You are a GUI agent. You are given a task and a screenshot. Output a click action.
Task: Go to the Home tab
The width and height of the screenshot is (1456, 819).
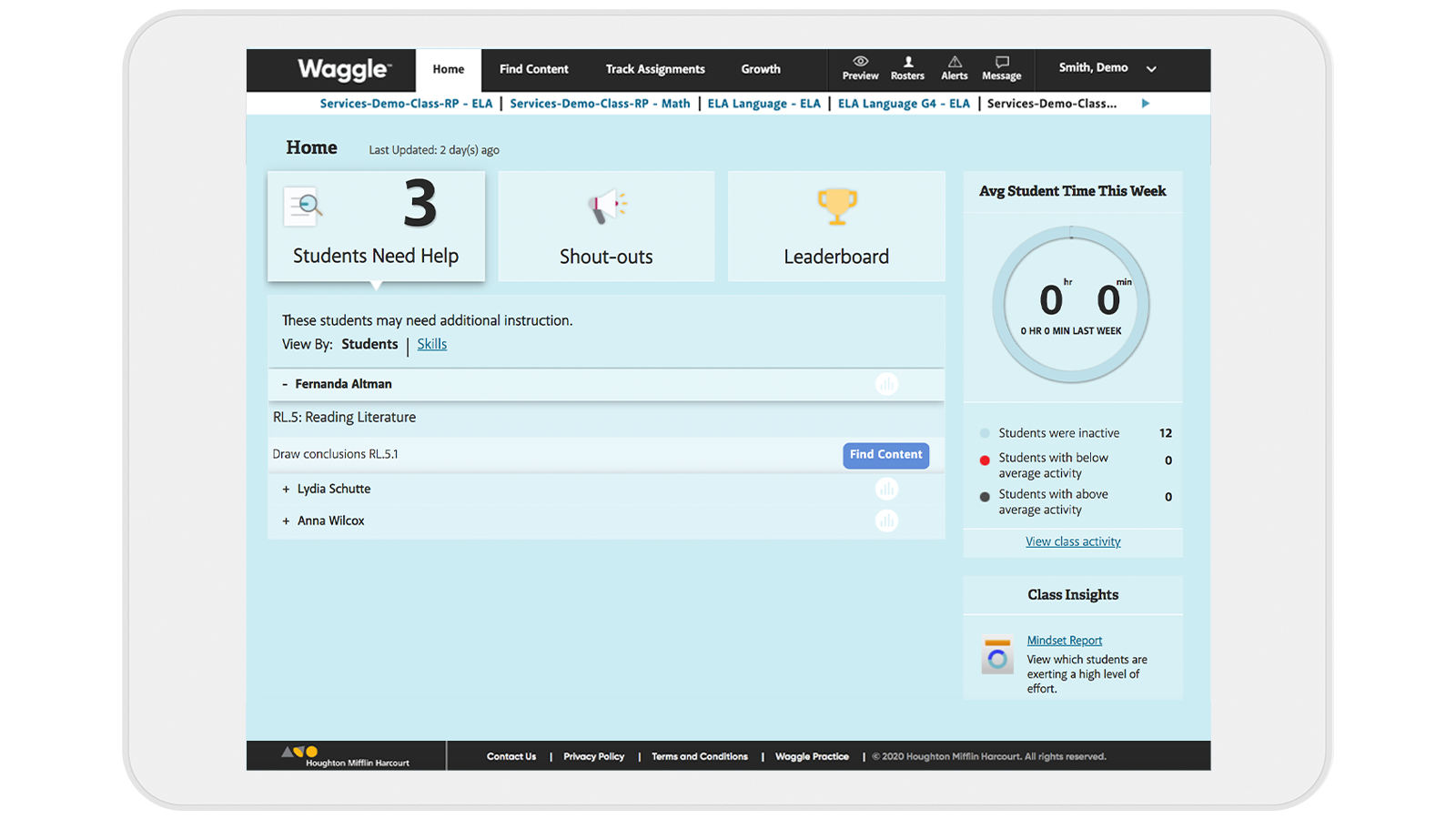pos(449,69)
